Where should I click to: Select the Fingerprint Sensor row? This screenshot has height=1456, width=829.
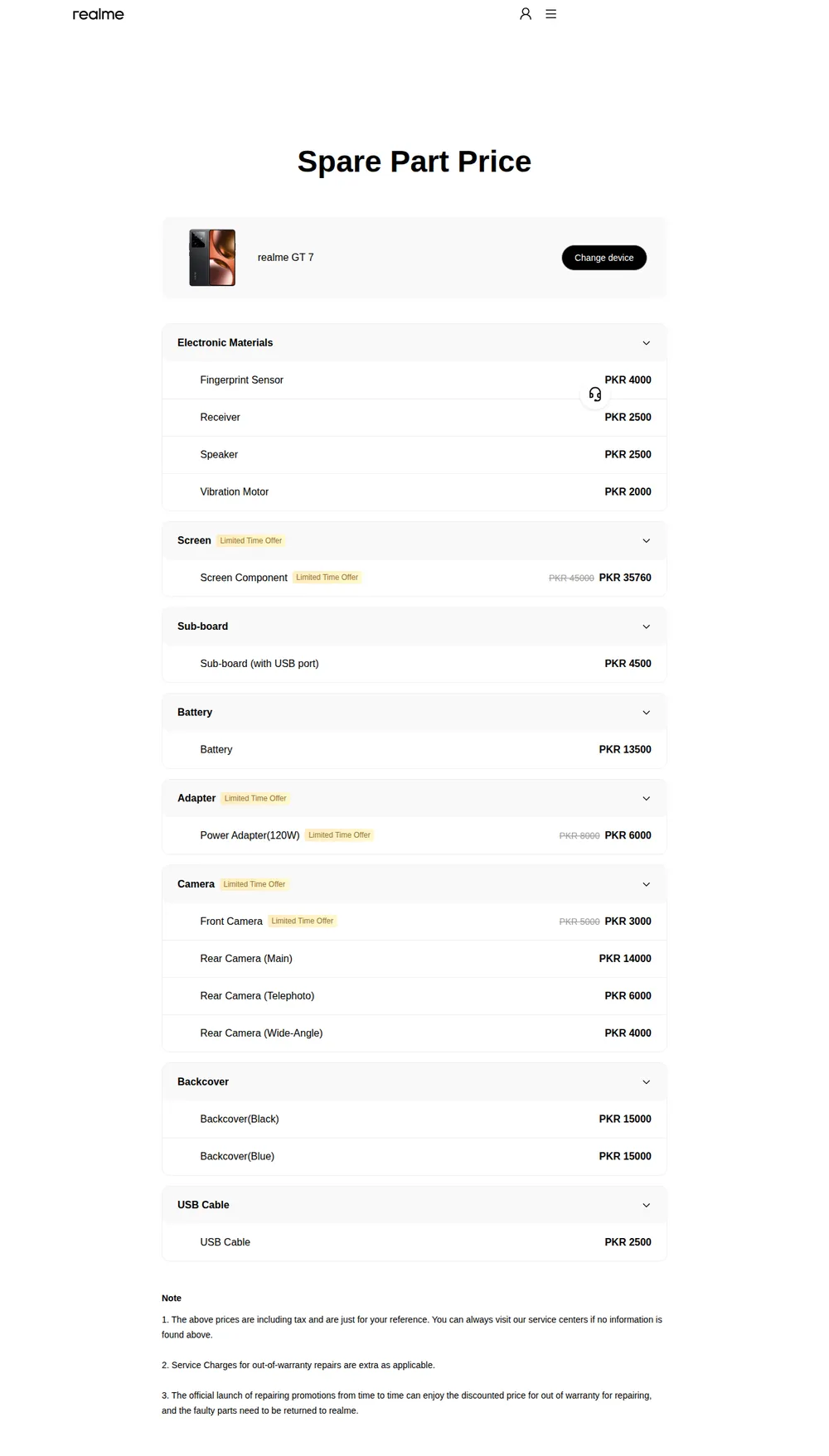pyautogui.click(x=414, y=380)
